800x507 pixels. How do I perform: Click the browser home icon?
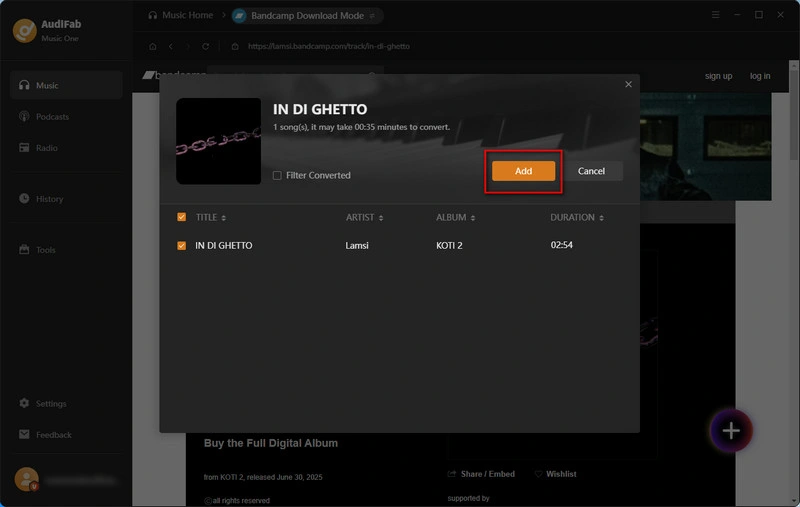153,46
